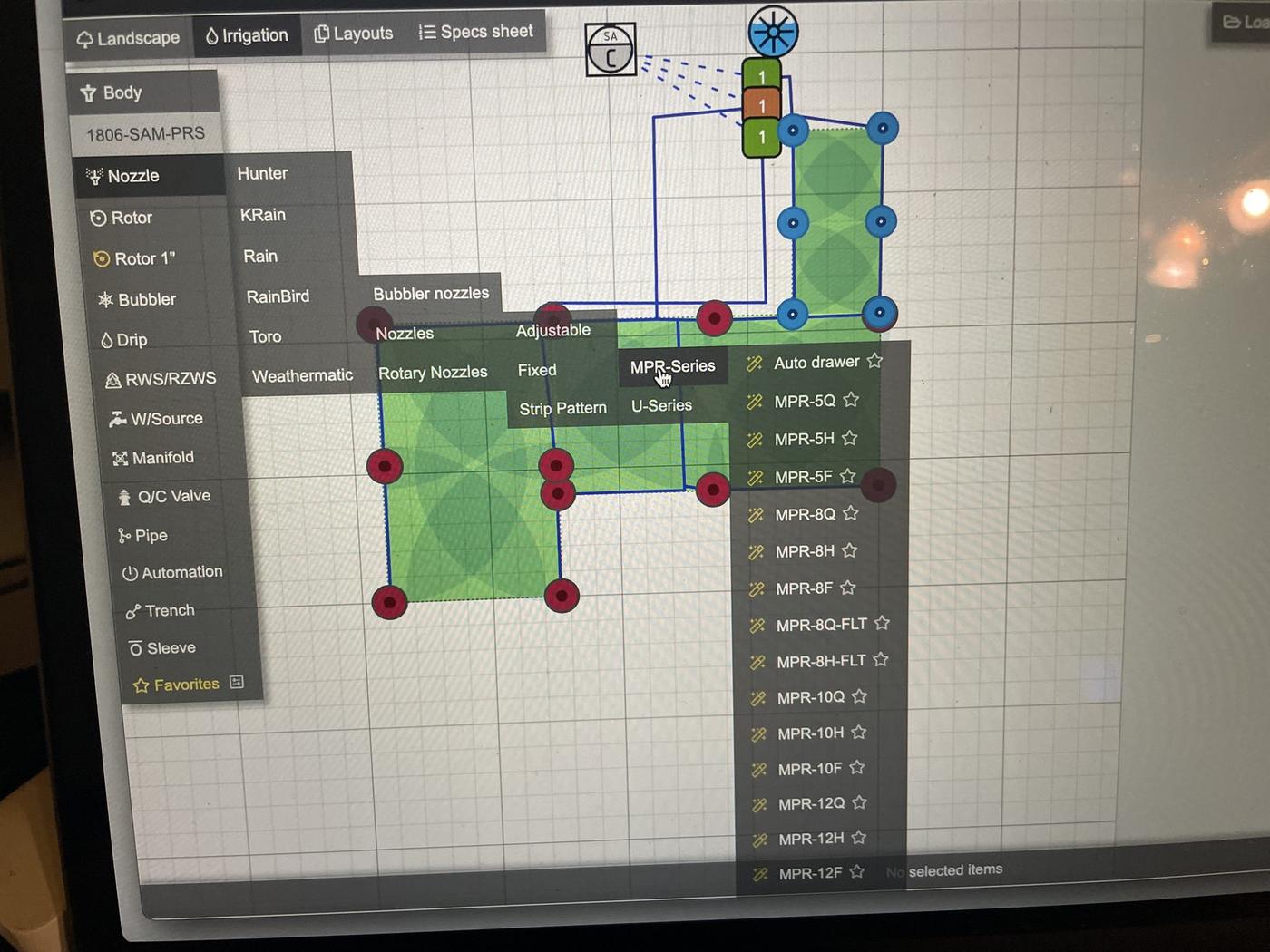This screenshot has height=952, width=1270.
Task: Star the Auto drawer item
Action: [874, 361]
